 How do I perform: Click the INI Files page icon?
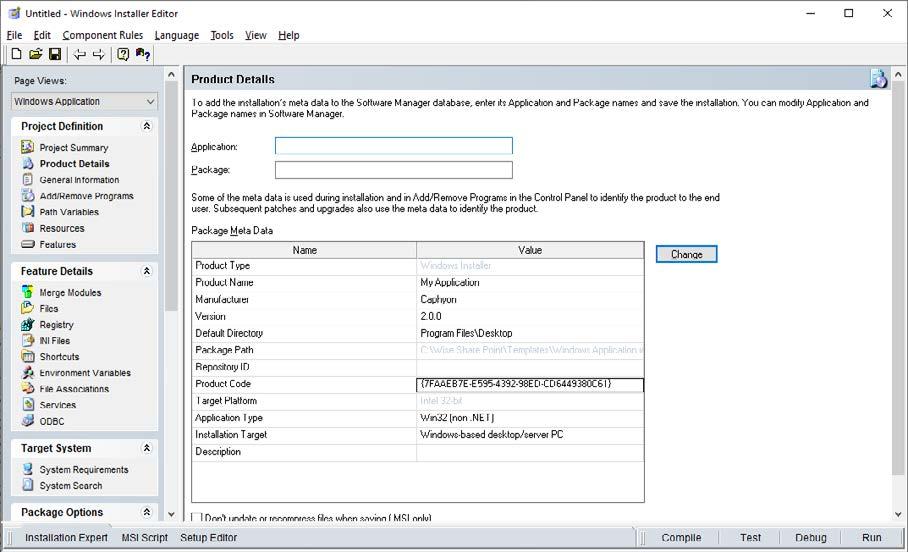pos(27,341)
